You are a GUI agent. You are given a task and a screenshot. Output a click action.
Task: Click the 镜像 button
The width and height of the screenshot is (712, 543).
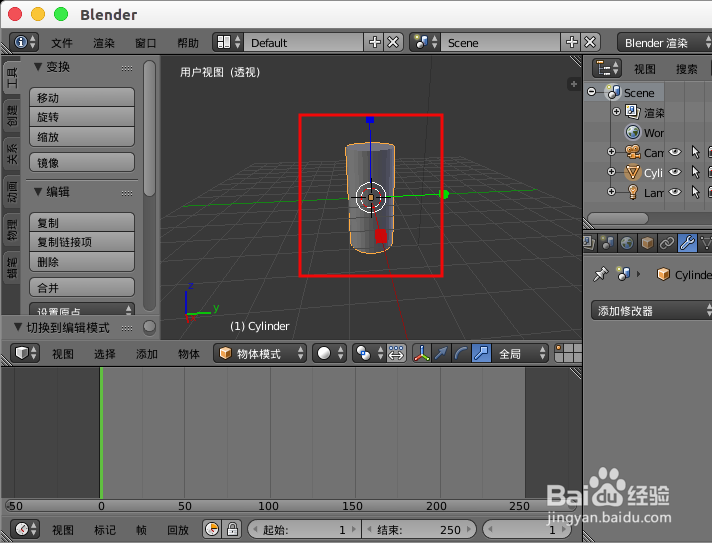[82, 163]
